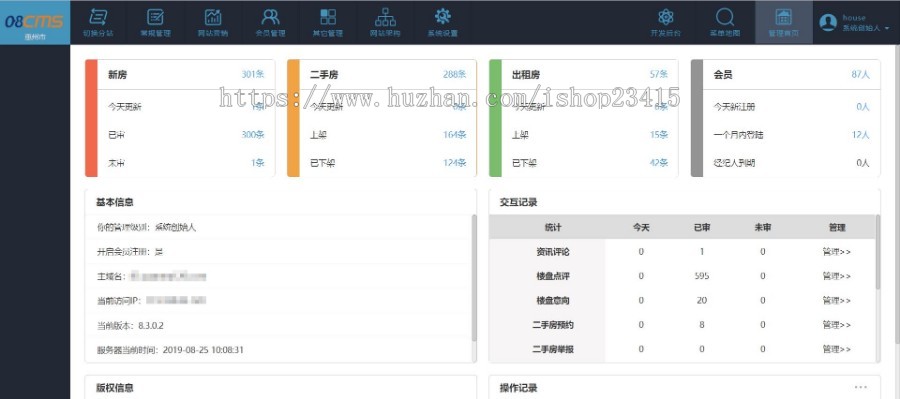Click the 基本信息 panel scrollbar
Screen dimensions: 900x399
(474, 278)
